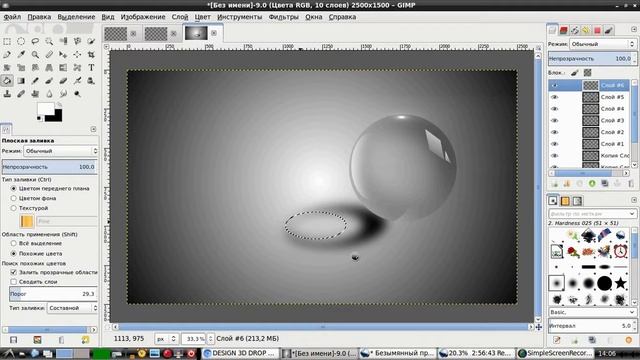Image resolution: width=640 pixels, height=360 pixels.
Task: Select the 'Похожие цвета' radio option
Action: [13, 253]
